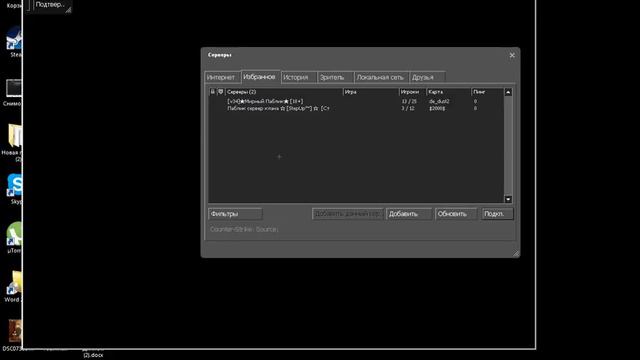Sort servers by password lock column
The height and width of the screenshot is (360, 640).
[212, 92]
